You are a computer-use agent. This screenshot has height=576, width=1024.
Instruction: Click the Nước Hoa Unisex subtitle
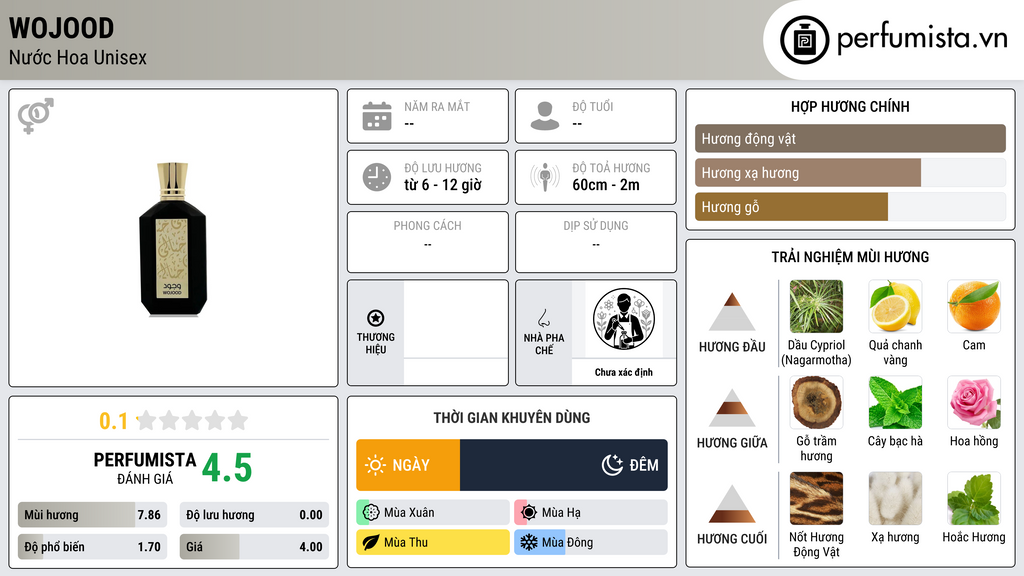[x=78, y=57]
